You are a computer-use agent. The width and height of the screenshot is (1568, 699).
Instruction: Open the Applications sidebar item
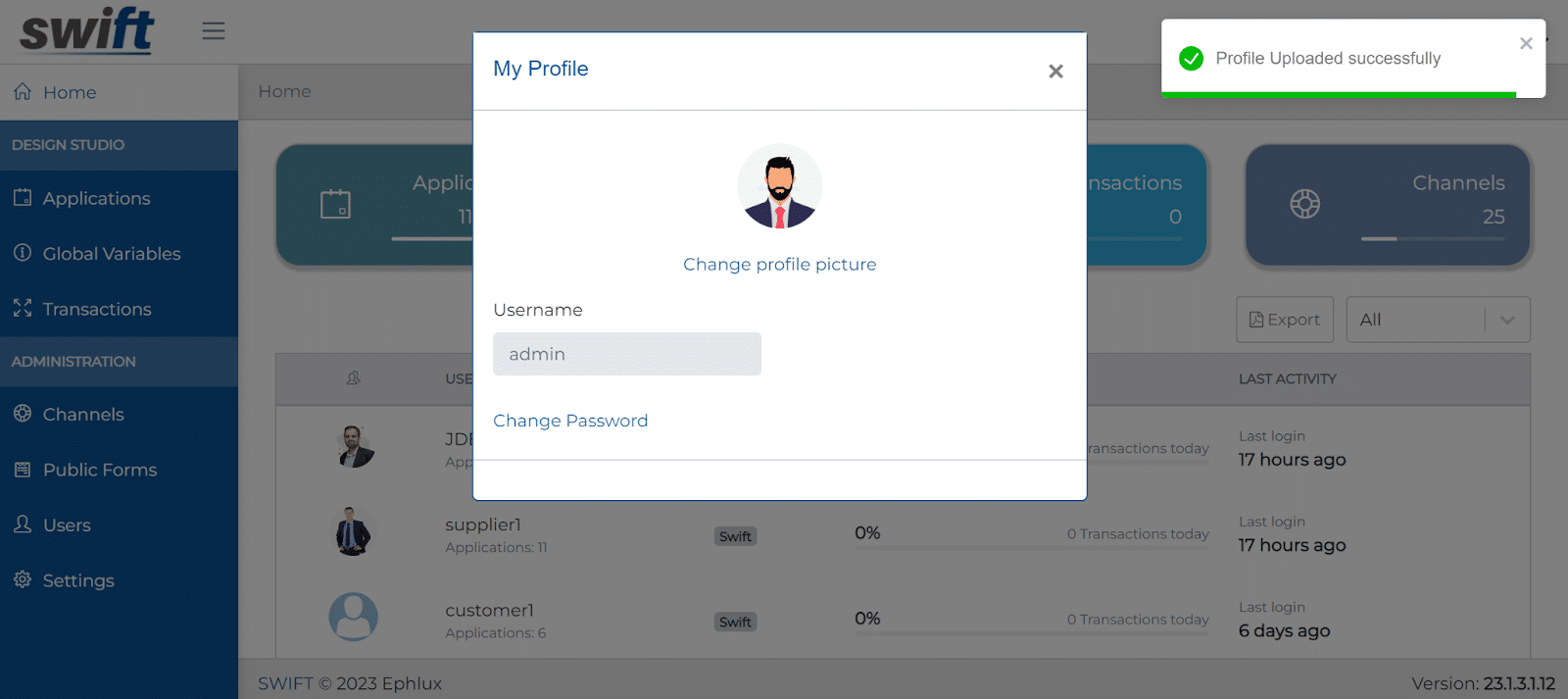(119, 198)
